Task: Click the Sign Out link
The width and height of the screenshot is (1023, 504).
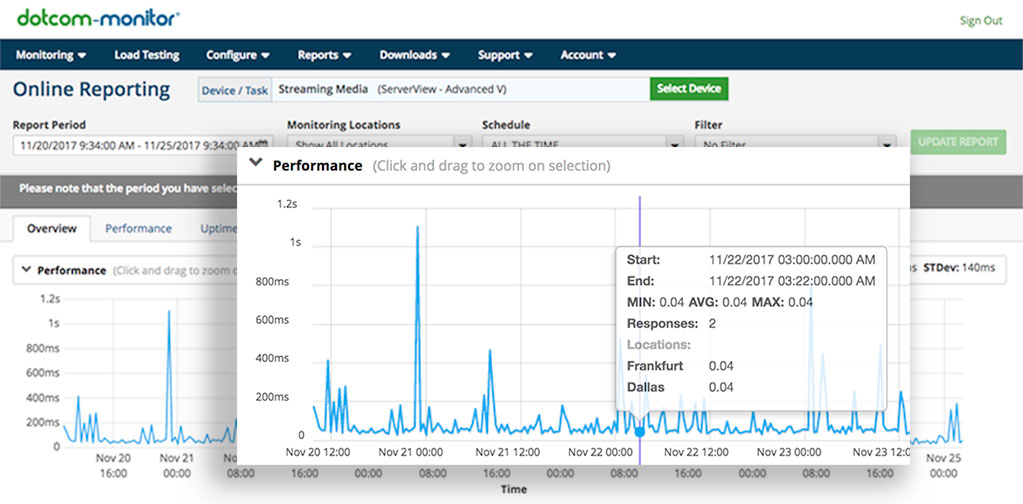Action: [981, 21]
